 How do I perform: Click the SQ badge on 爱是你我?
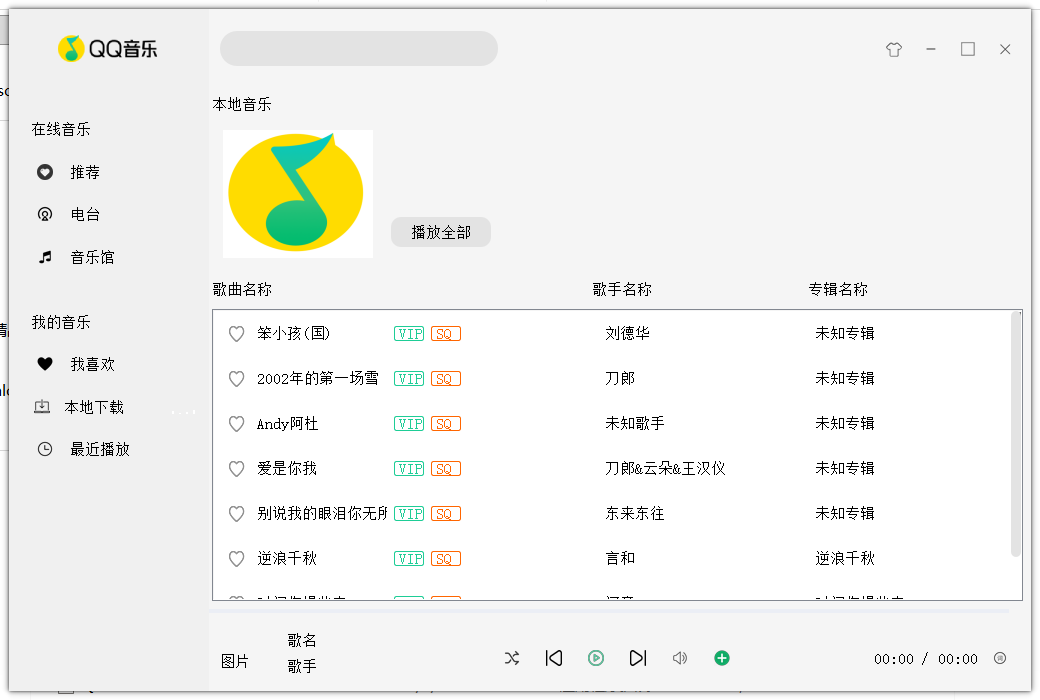pos(446,469)
